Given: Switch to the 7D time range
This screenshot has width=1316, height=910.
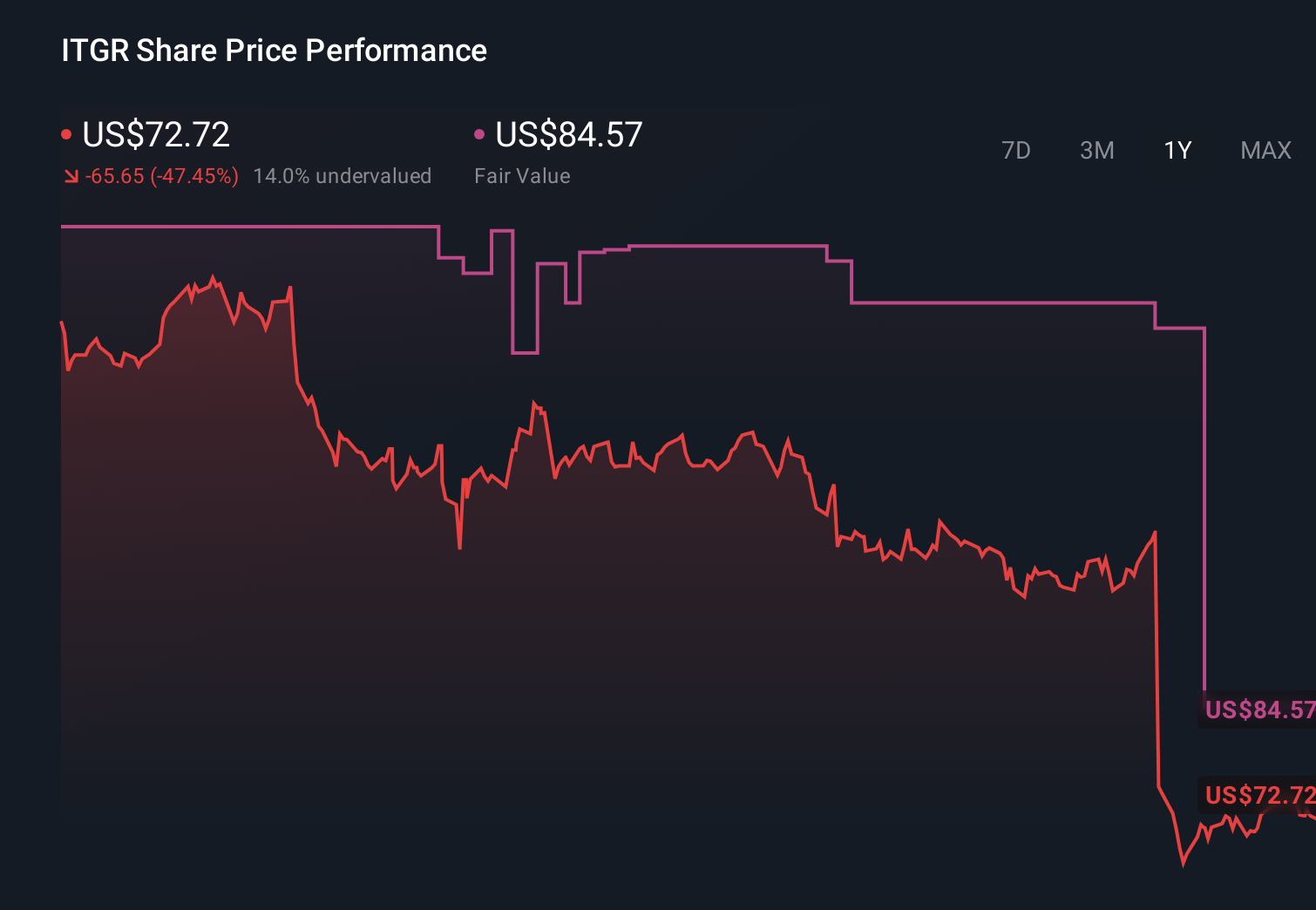Looking at the screenshot, I should click(1017, 150).
